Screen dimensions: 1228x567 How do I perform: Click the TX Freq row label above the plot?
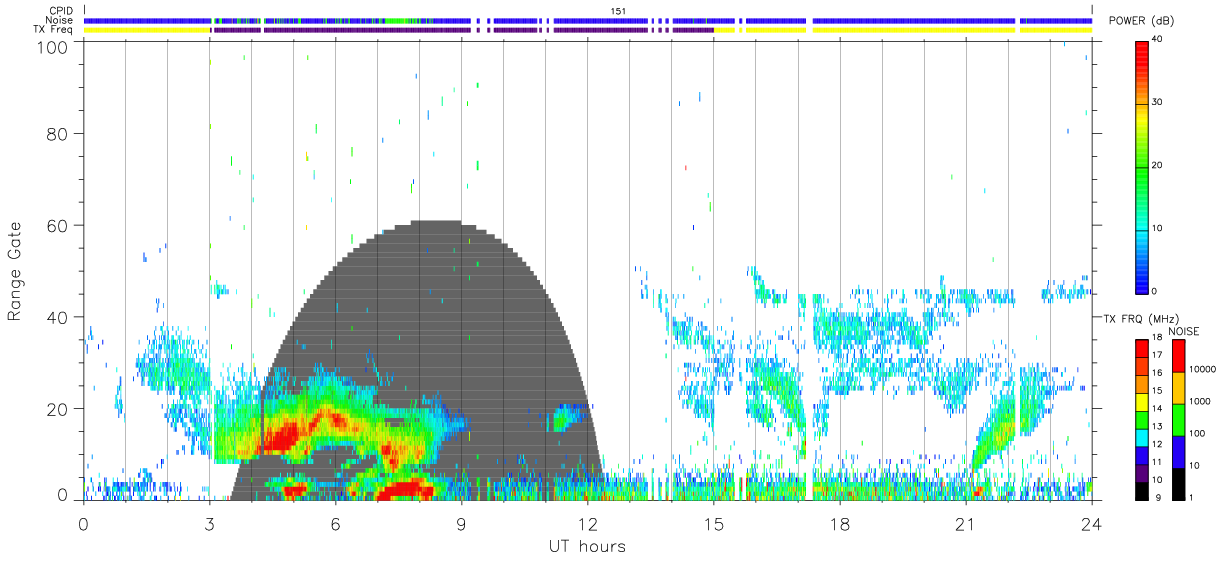[54, 29]
